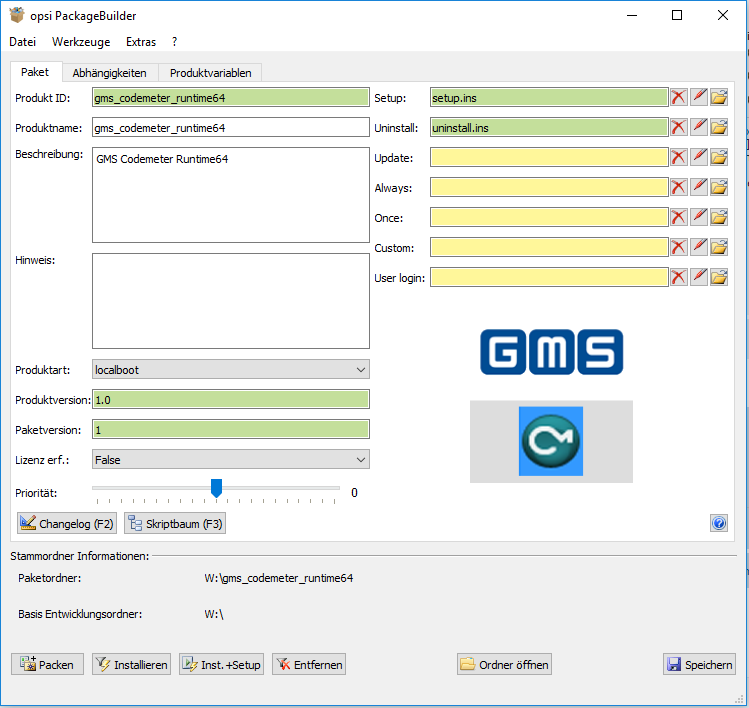749x708 pixels.
Task: Edit the Once script with pencil icon
Action: [699, 218]
